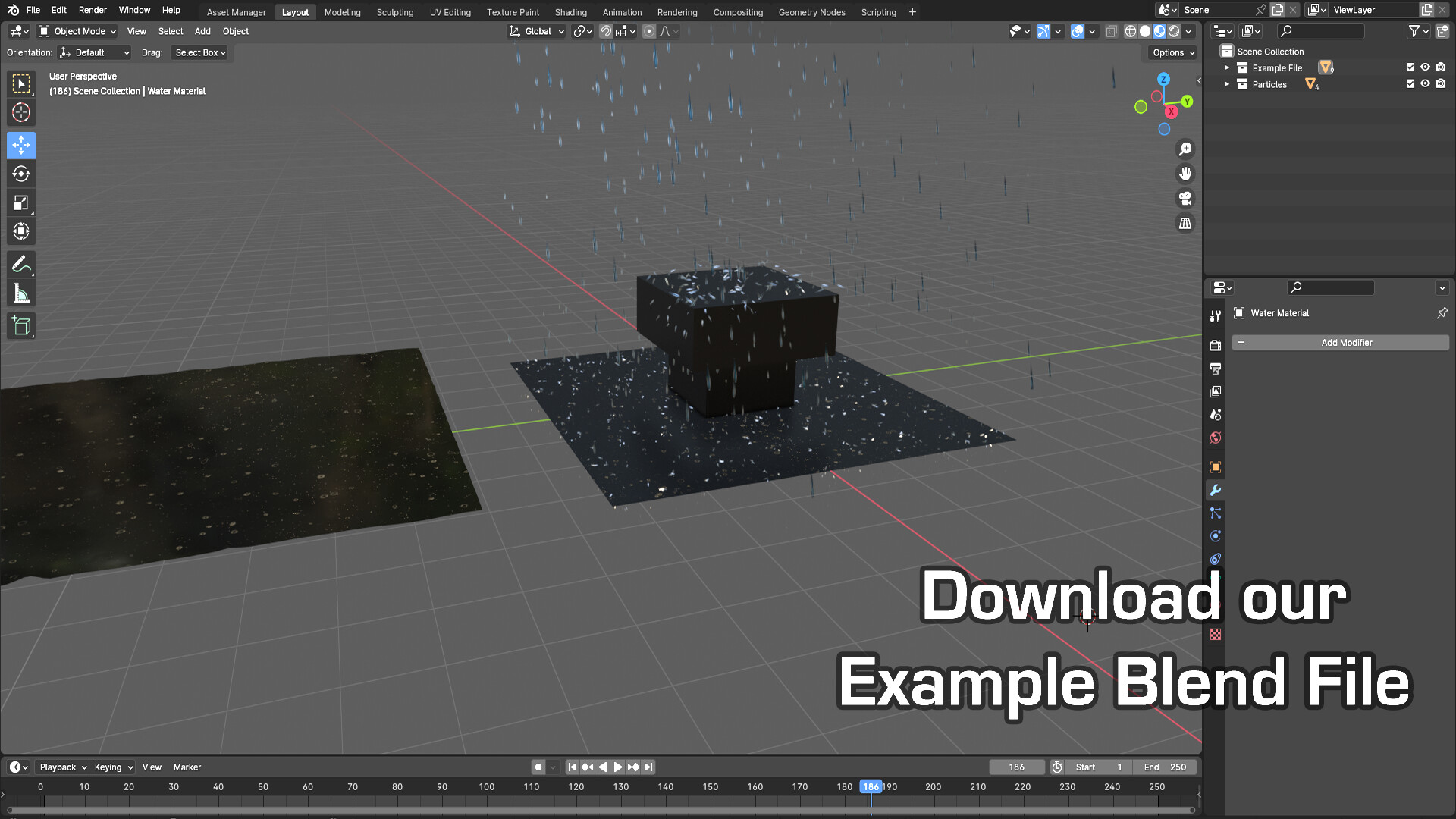Viewport: 1456px width, 819px height.
Task: Select the Measure tool
Action: point(21,292)
